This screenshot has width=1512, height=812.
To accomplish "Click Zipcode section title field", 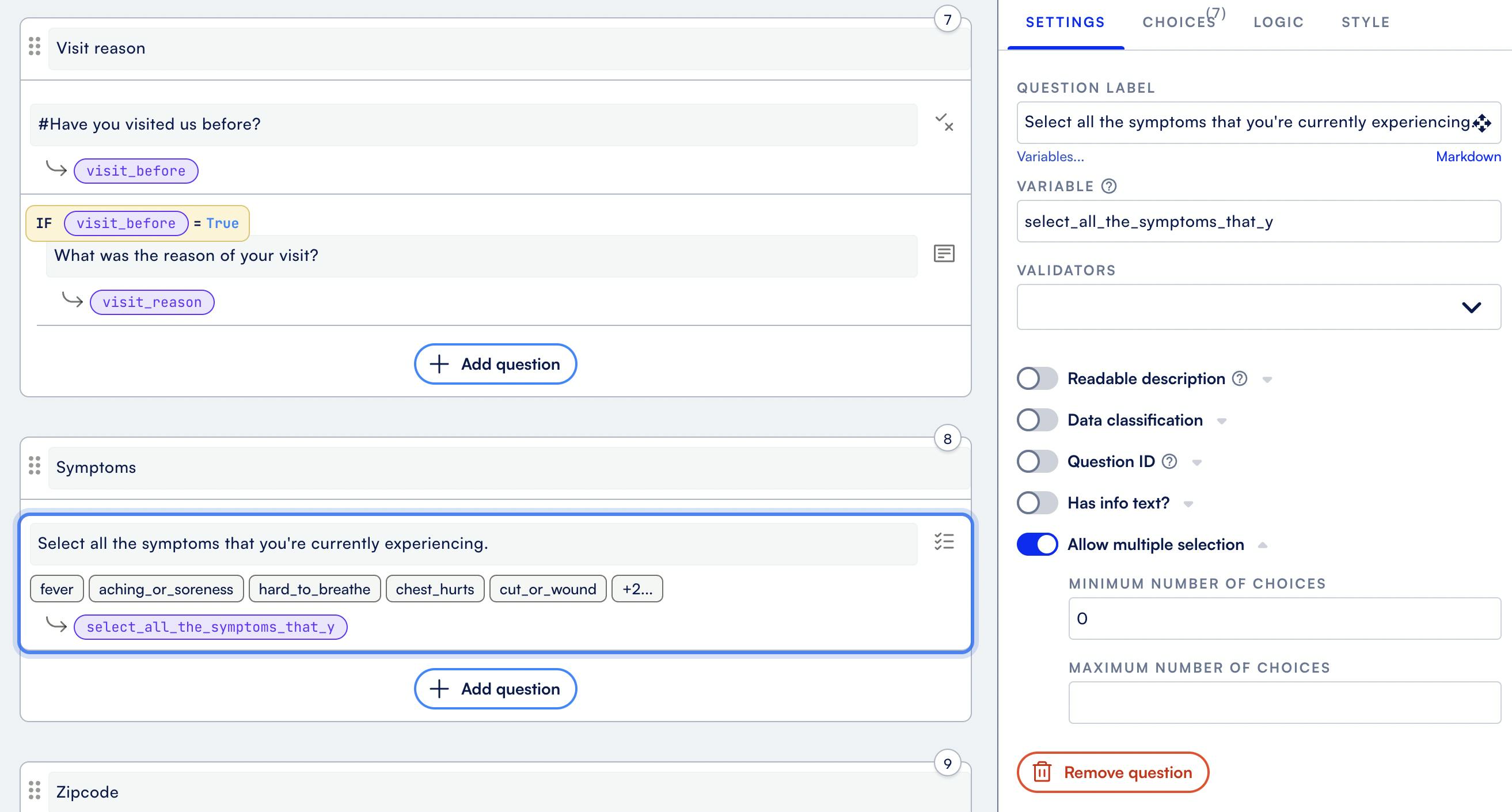I will 509,792.
